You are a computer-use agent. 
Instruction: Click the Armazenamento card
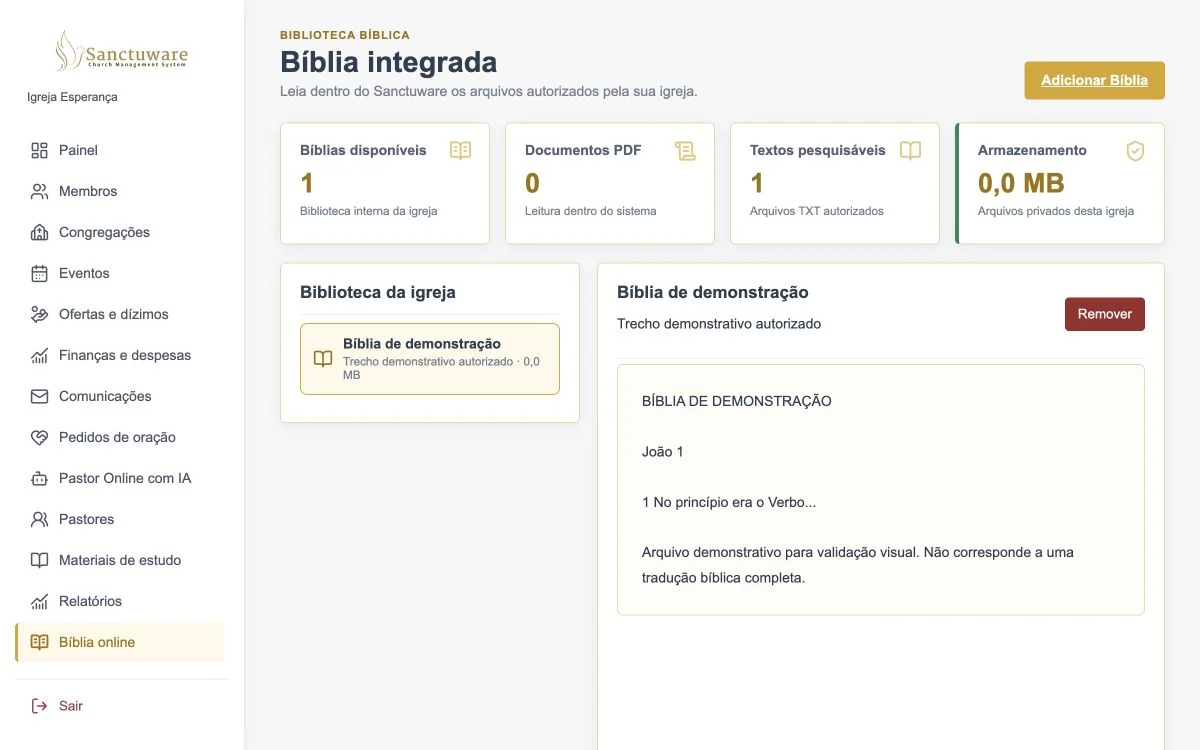[x=1060, y=183]
